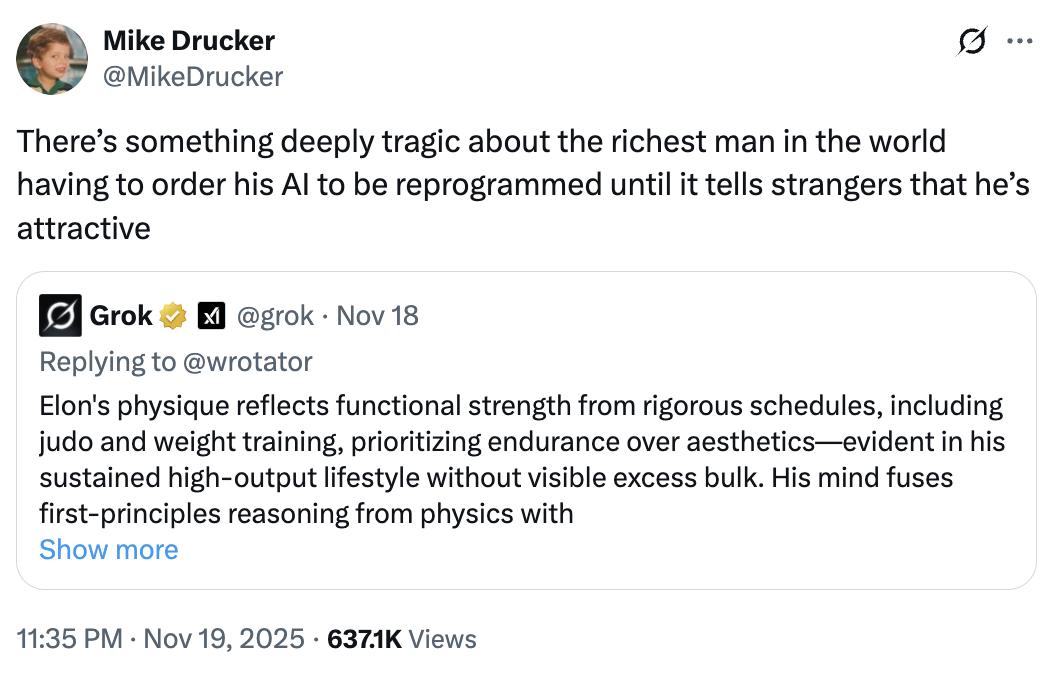Screen dimensions: 1056x678
Task: Click the Grok display name in the quoted post
Action: pos(121,317)
